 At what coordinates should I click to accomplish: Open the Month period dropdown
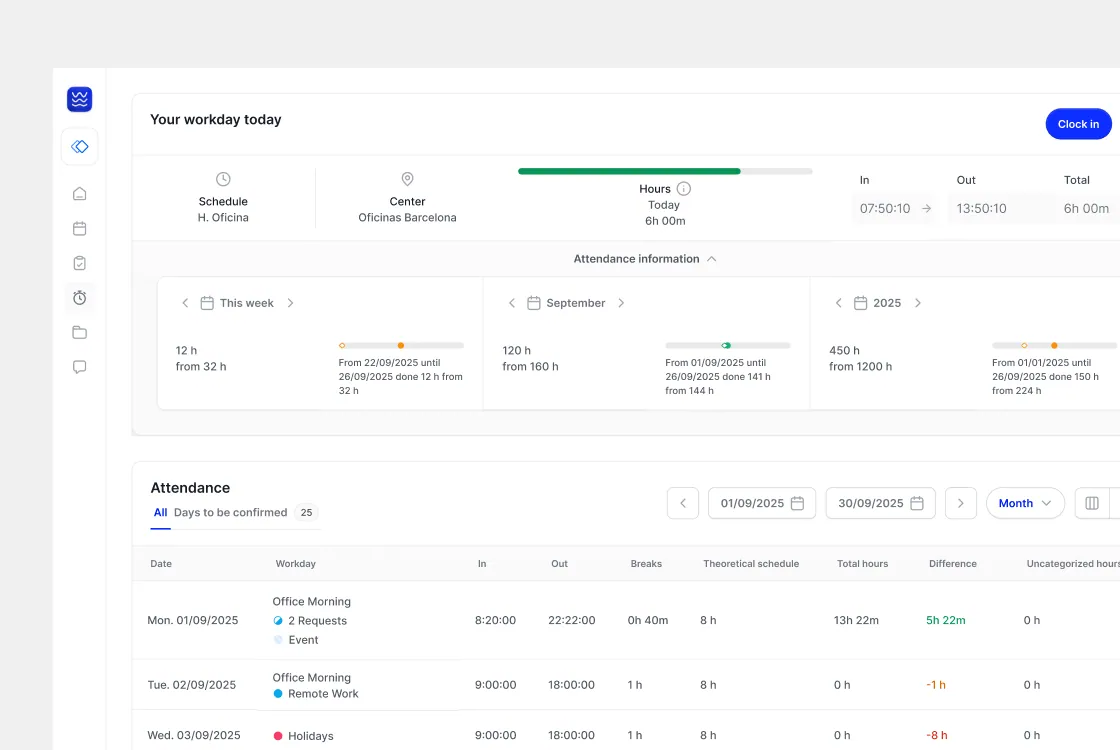(x=1025, y=503)
